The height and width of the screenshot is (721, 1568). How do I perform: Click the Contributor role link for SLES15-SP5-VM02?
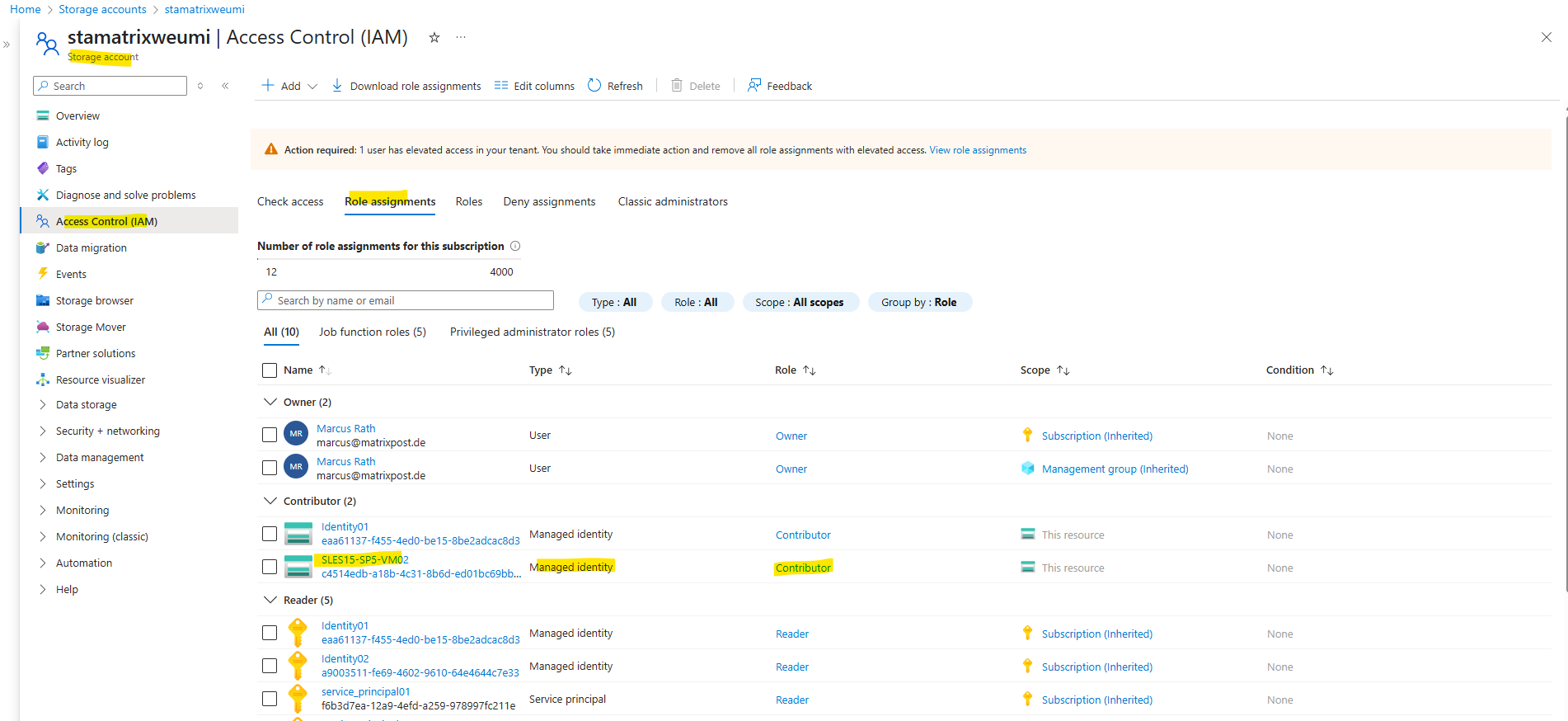point(803,568)
